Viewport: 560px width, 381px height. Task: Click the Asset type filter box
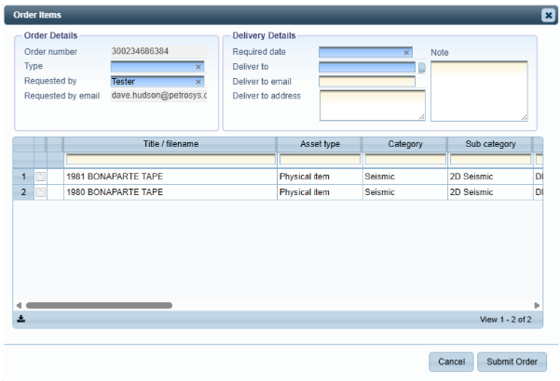320,159
